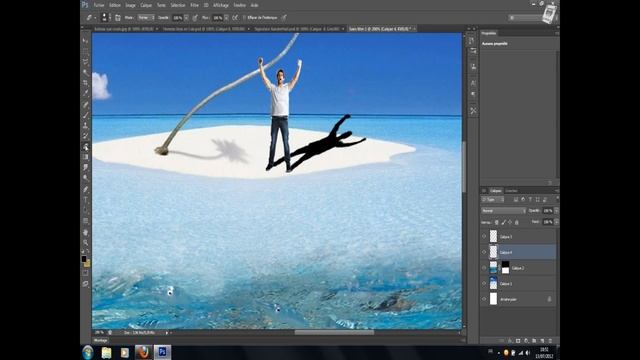Image resolution: width=640 pixels, height=360 pixels.
Task: Open Fond fill arrow in Calques panel
Action: [x=556, y=222]
